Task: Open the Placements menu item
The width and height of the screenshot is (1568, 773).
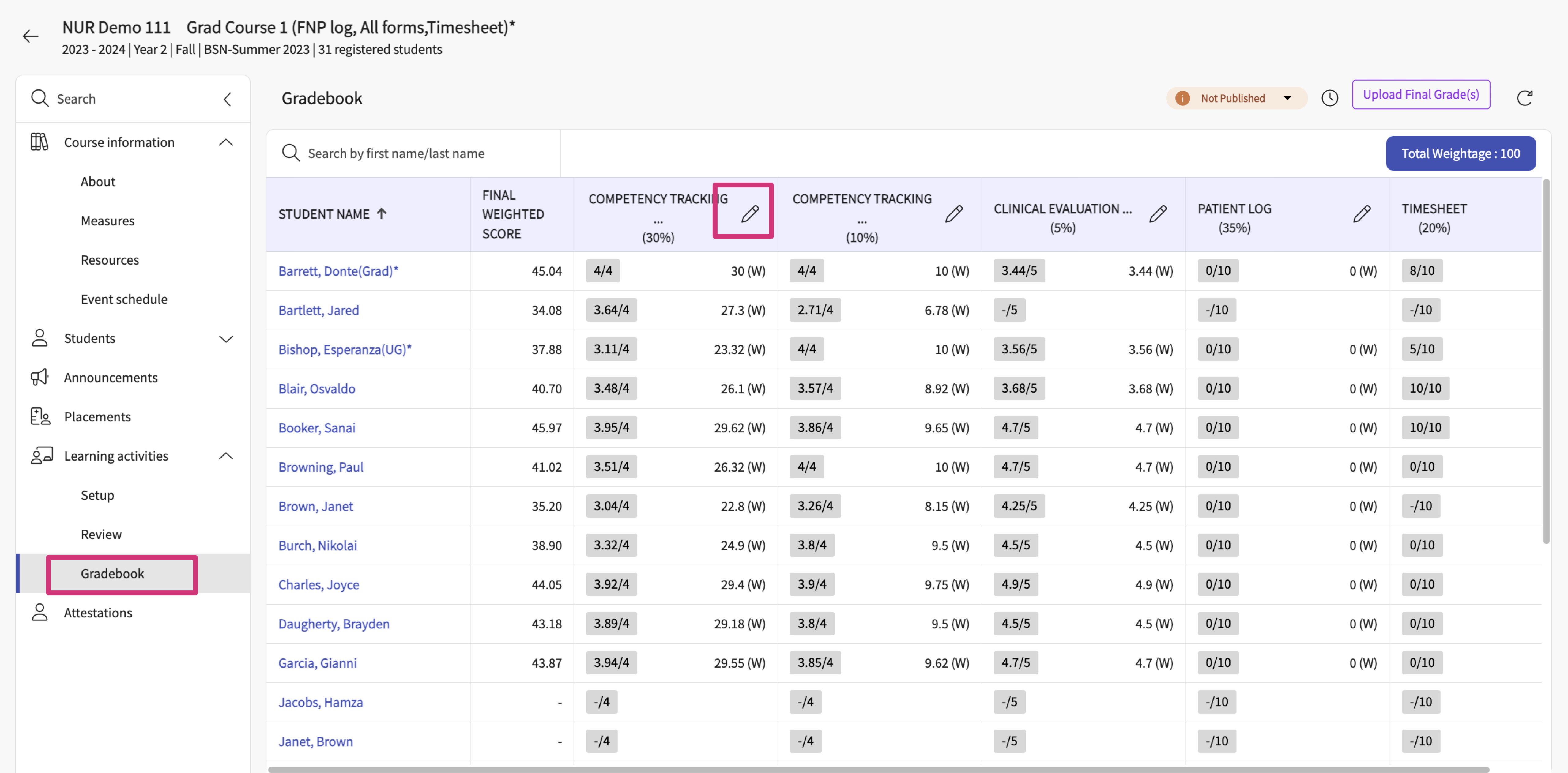Action: click(x=97, y=417)
